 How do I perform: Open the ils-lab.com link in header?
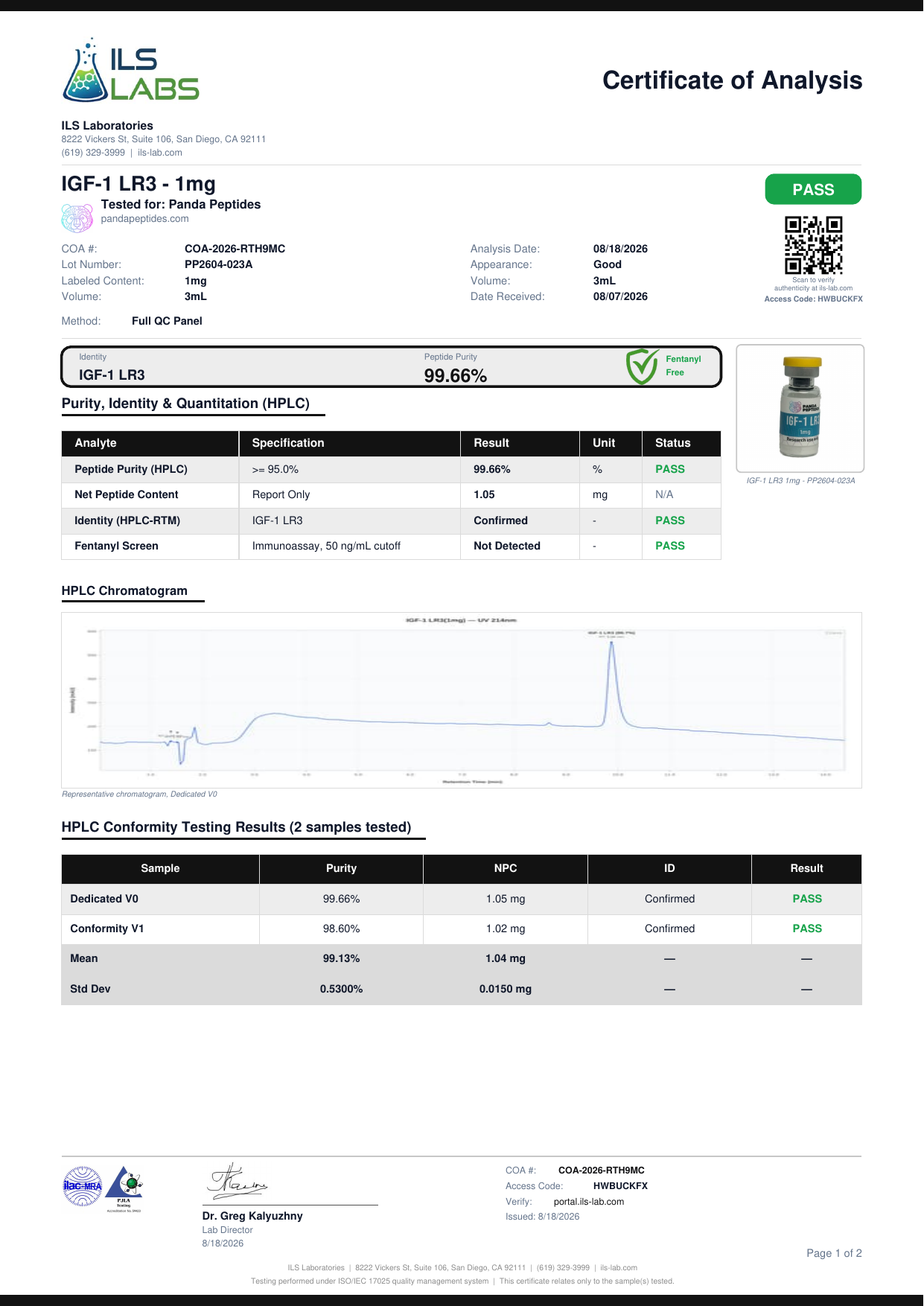[160, 153]
